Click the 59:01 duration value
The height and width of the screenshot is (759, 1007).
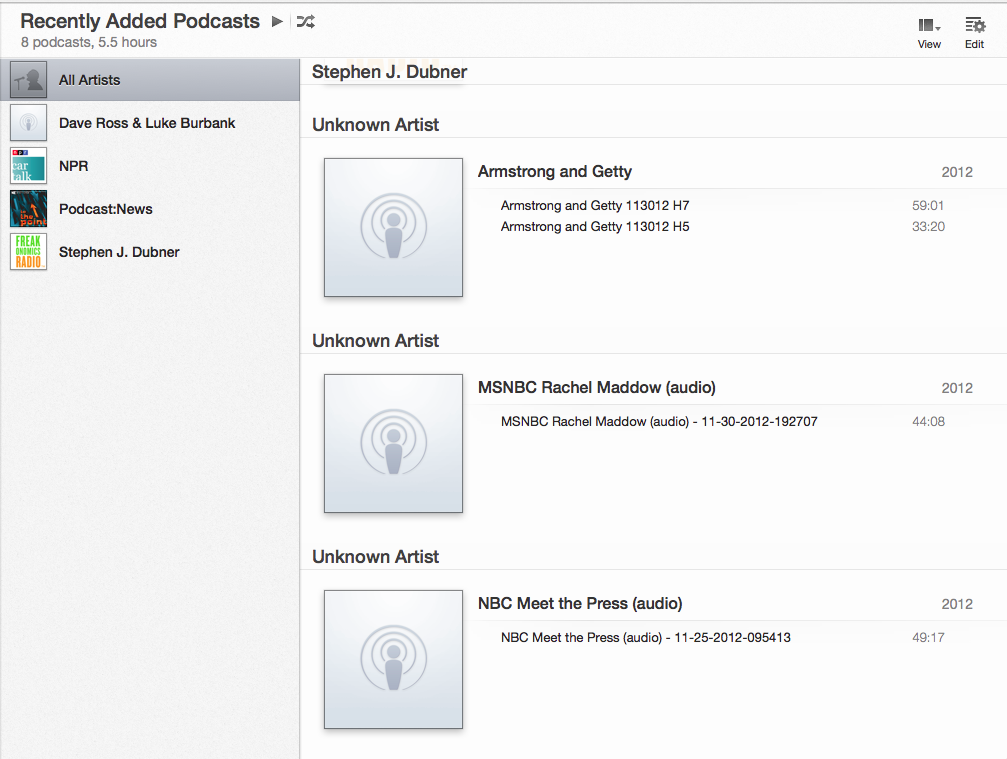928,205
